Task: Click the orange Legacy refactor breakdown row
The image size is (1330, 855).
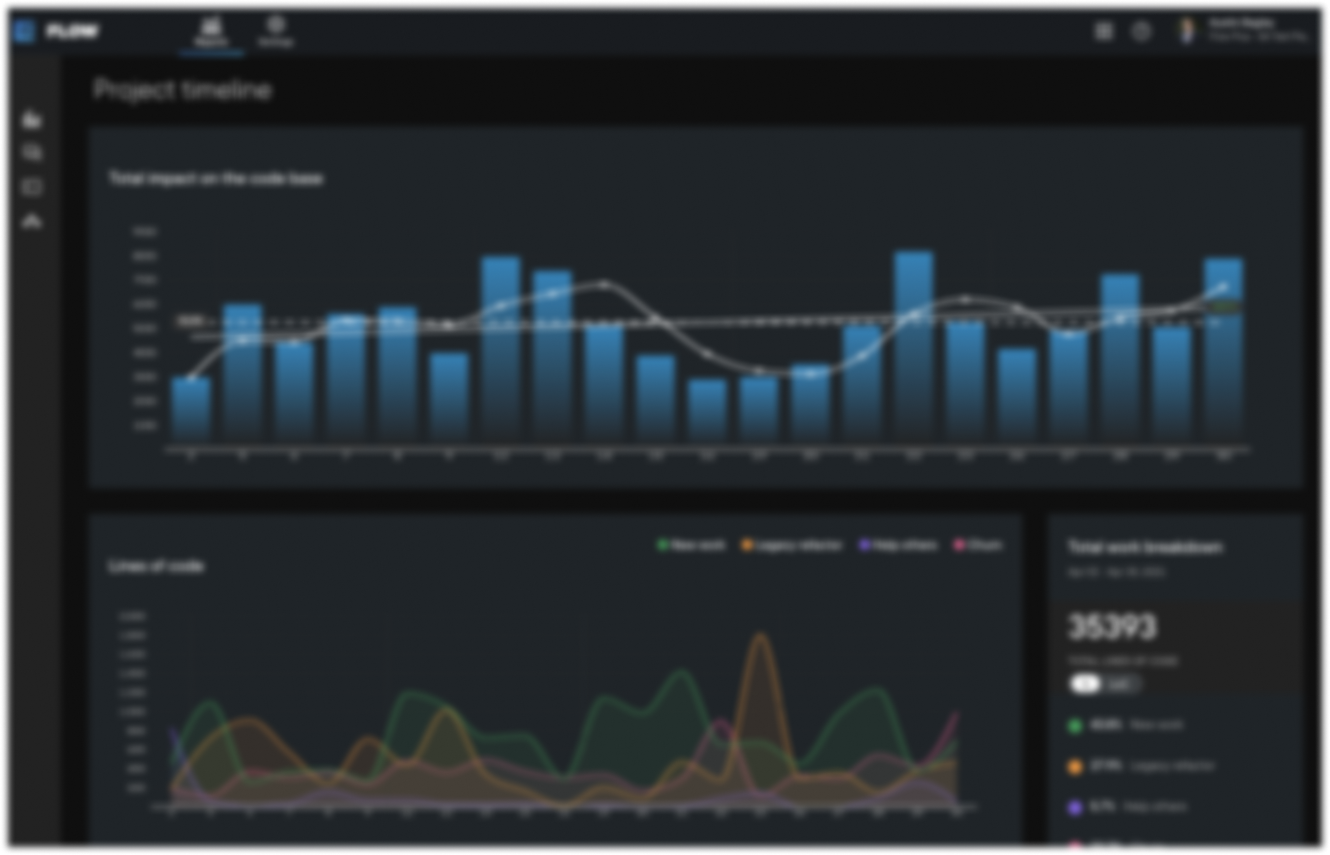Action: pos(1141,766)
